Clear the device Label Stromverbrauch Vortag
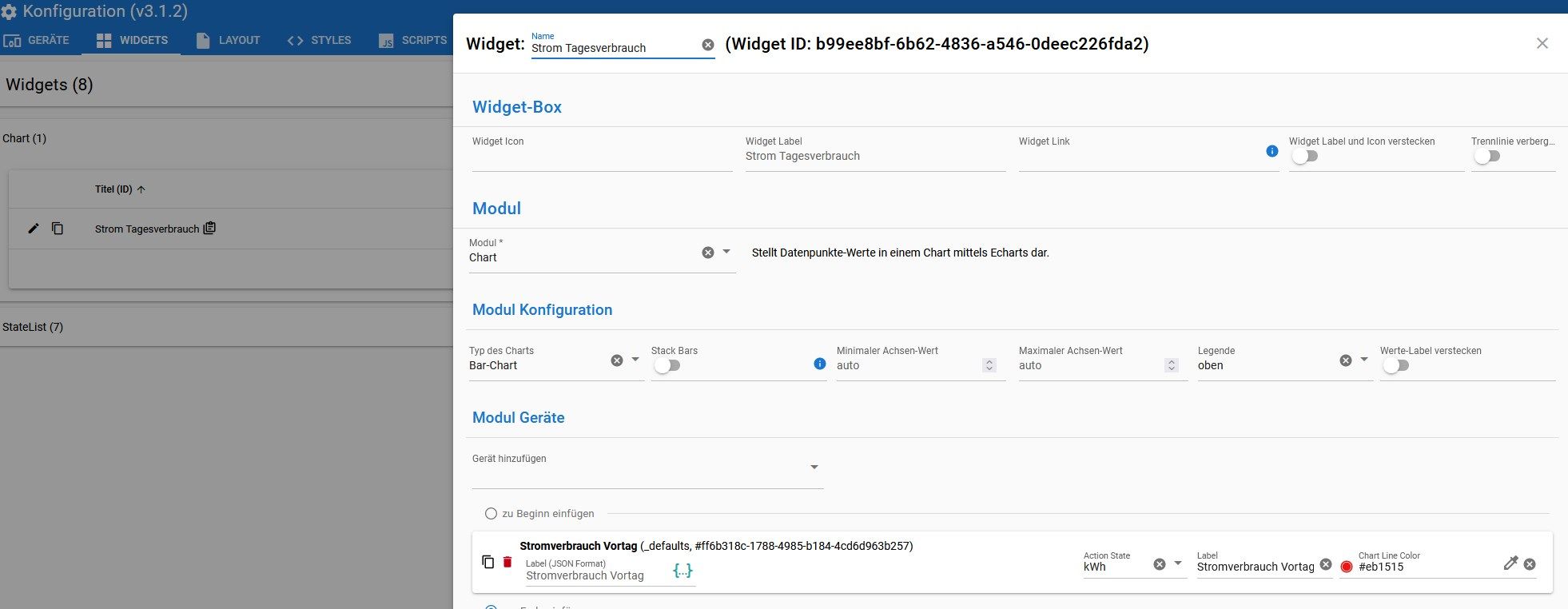 pyautogui.click(x=1326, y=564)
